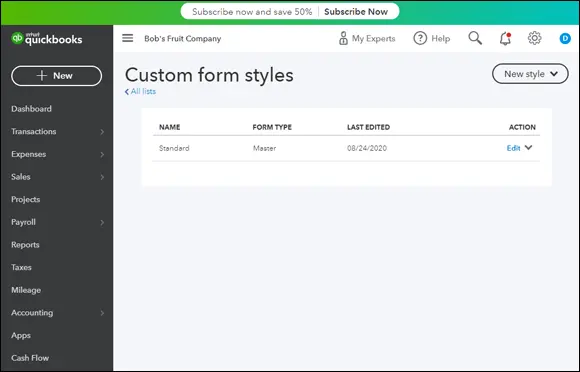Open Dashboard in the sidebar
The width and height of the screenshot is (580, 372).
(x=31, y=109)
